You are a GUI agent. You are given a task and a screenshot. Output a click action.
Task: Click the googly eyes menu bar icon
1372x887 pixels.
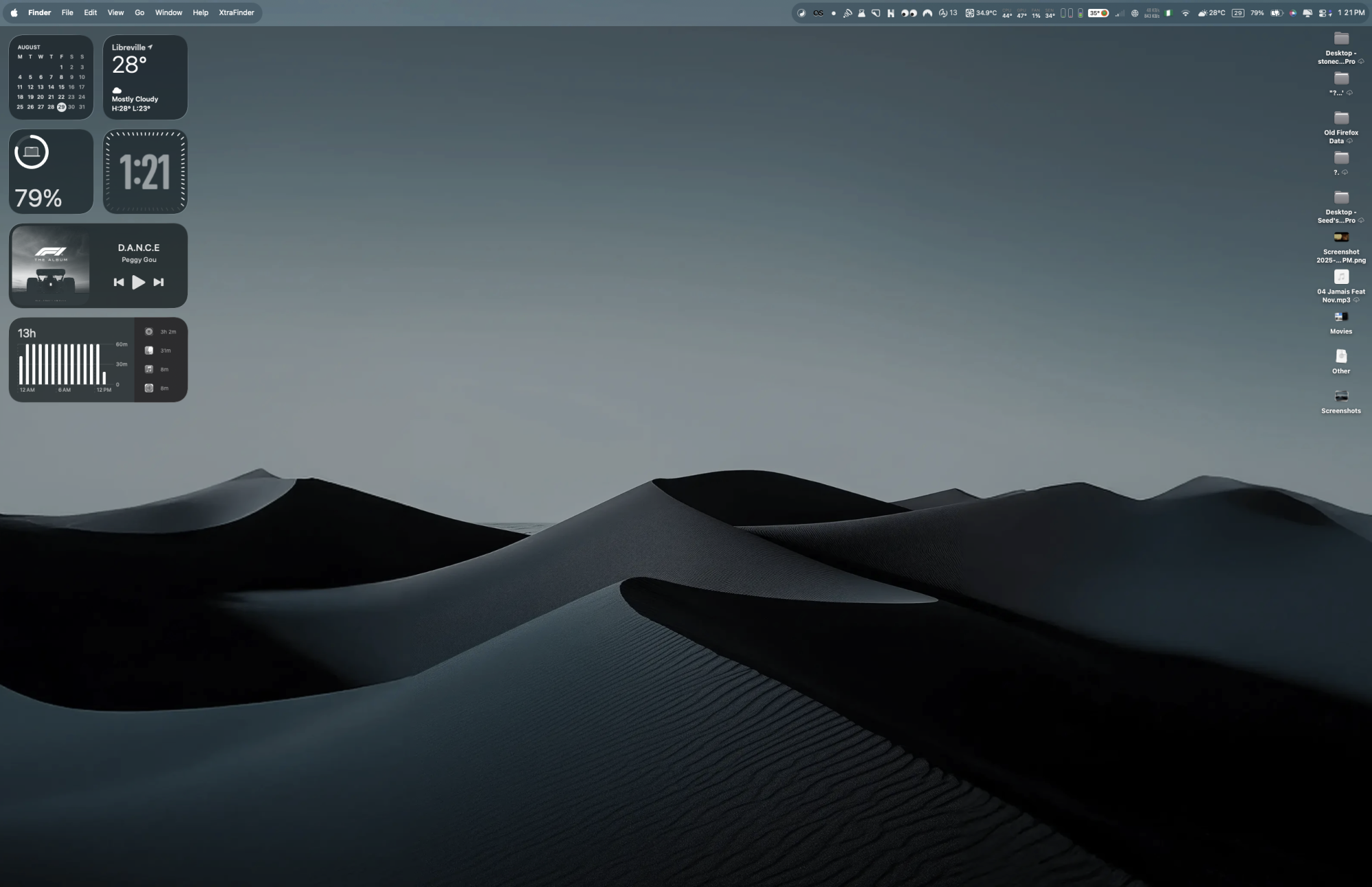(909, 13)
